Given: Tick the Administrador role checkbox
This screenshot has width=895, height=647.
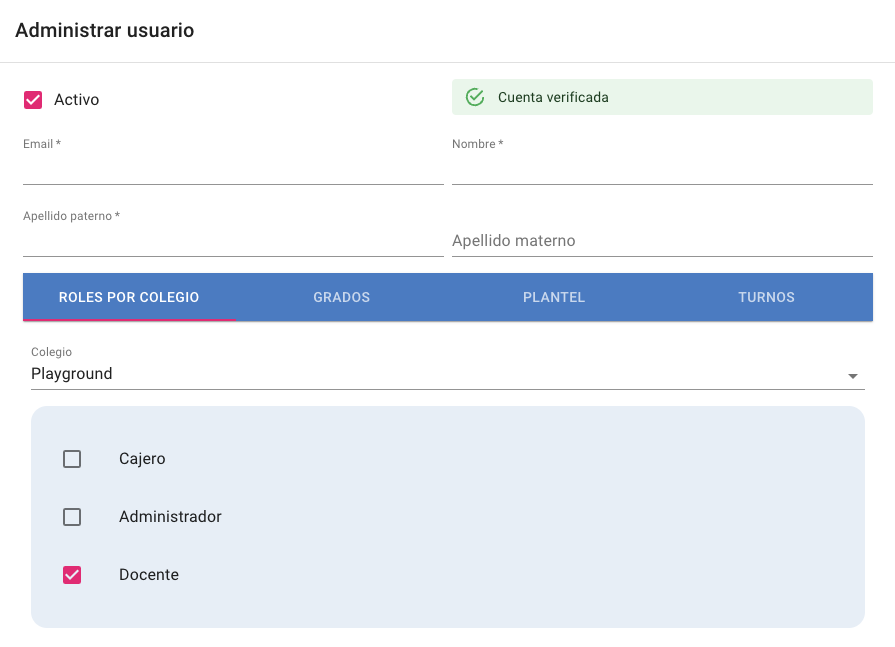Looking at the screenshot, I should 72,517.
